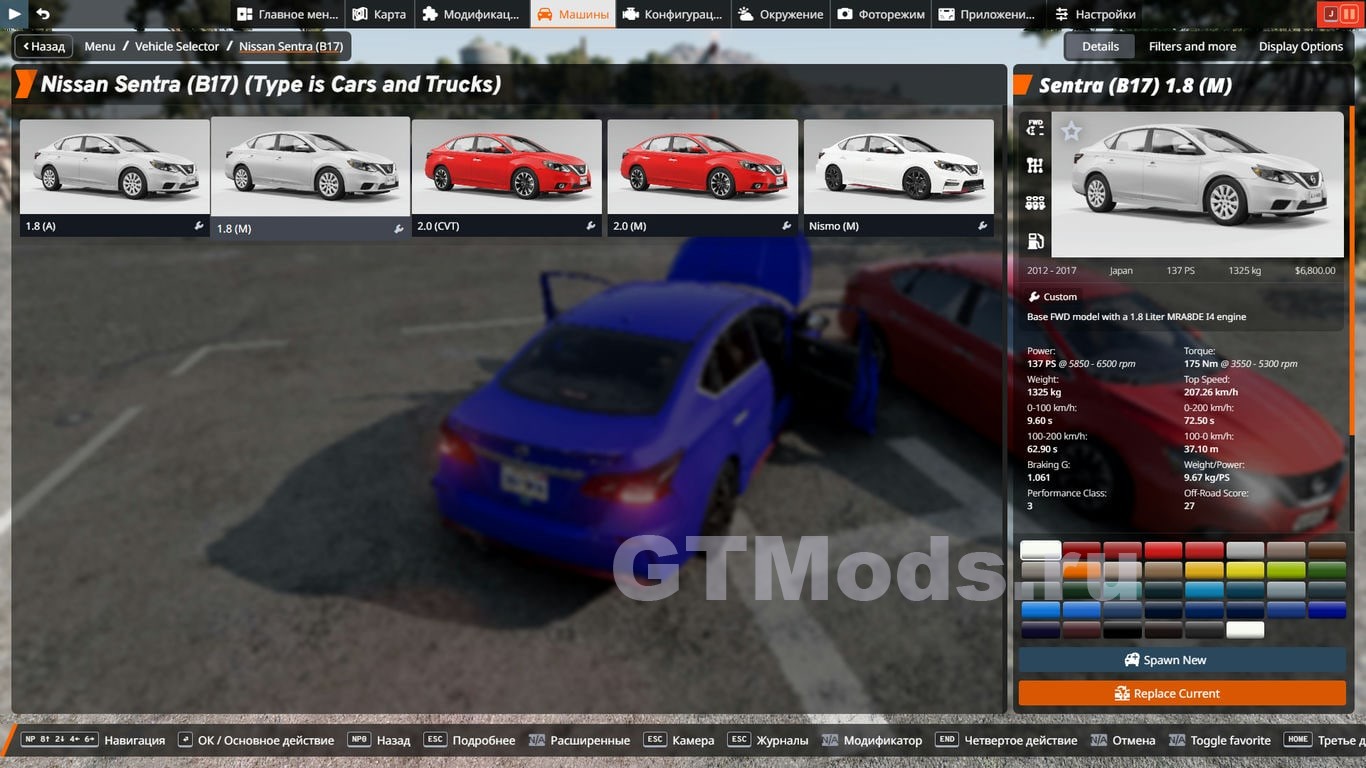Click the manual gearbox shifter icon
Viewport: 1366px width, 768px height.
point(1035,165)
